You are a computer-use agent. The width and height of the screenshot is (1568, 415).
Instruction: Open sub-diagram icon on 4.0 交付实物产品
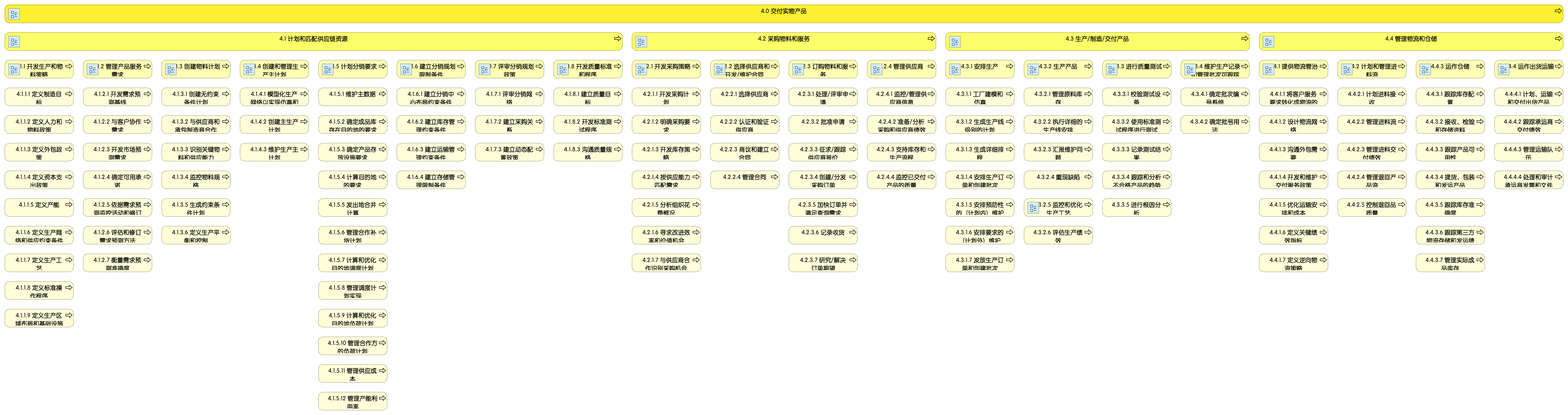click(x=14, y=14)
